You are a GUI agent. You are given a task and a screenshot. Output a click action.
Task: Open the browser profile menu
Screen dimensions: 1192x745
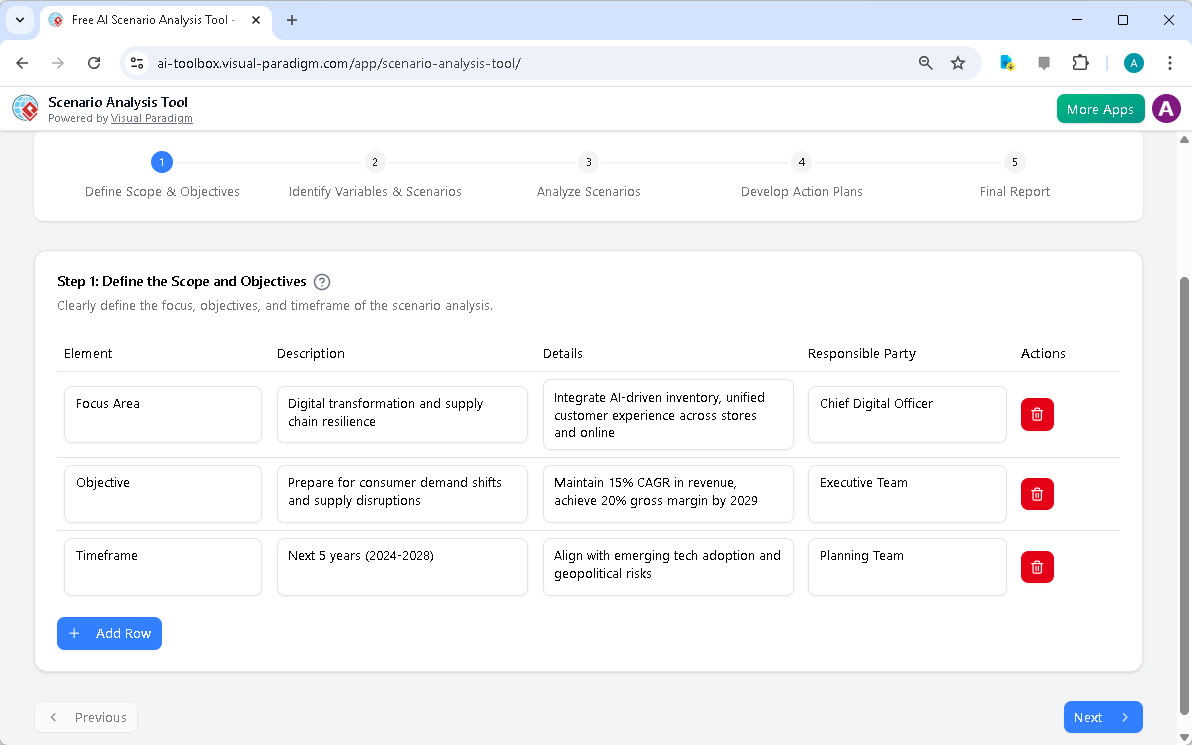(1133, 62)
